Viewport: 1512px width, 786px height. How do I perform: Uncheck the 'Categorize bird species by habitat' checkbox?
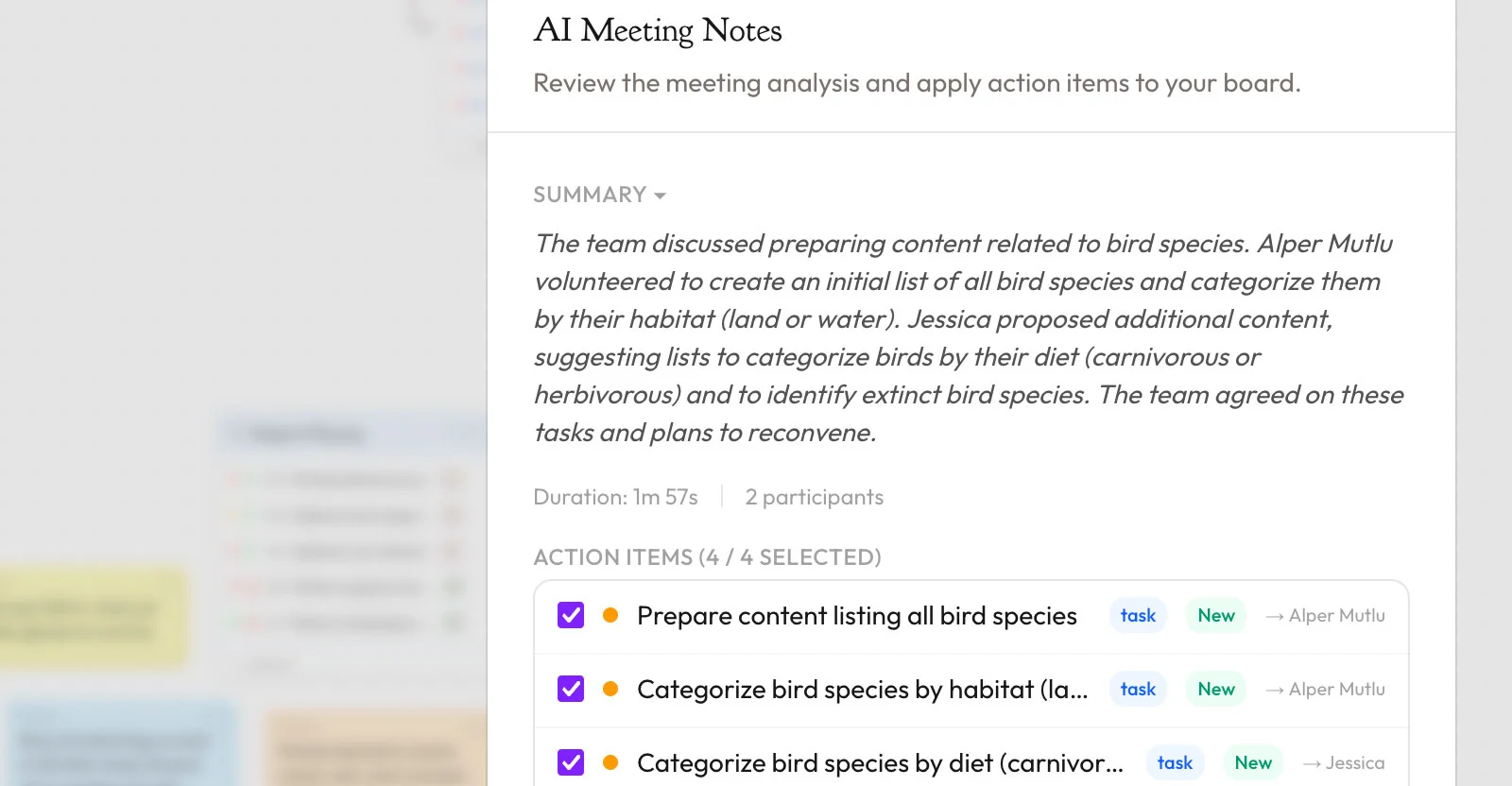pyautogui.click(x=571, y=690)
